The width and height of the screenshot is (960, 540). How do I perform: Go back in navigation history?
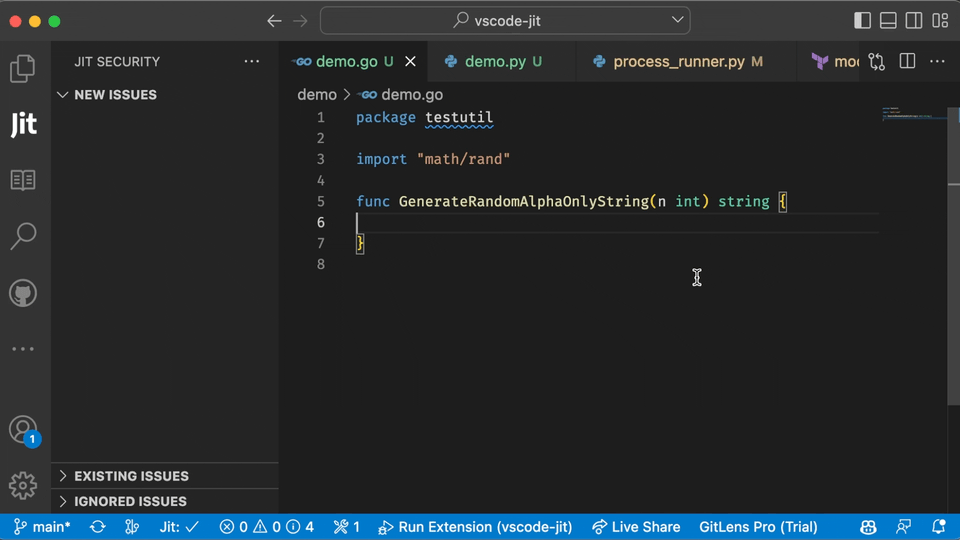[x=274, y=21]
